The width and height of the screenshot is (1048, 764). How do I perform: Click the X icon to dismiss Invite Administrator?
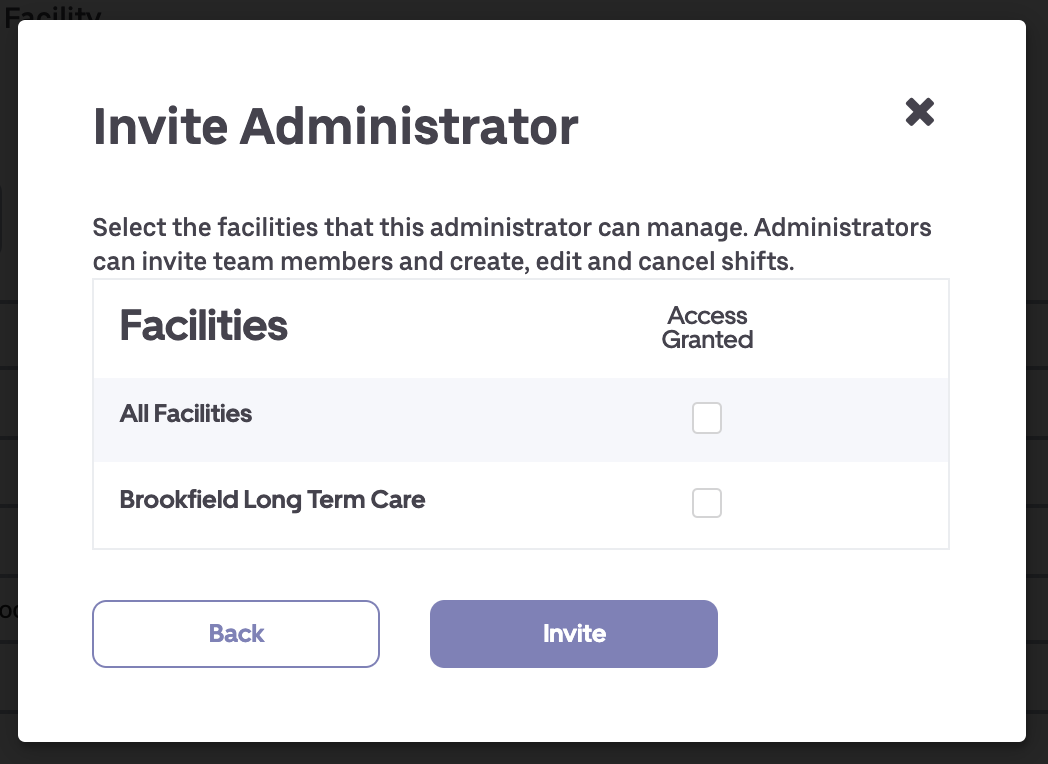919,113
